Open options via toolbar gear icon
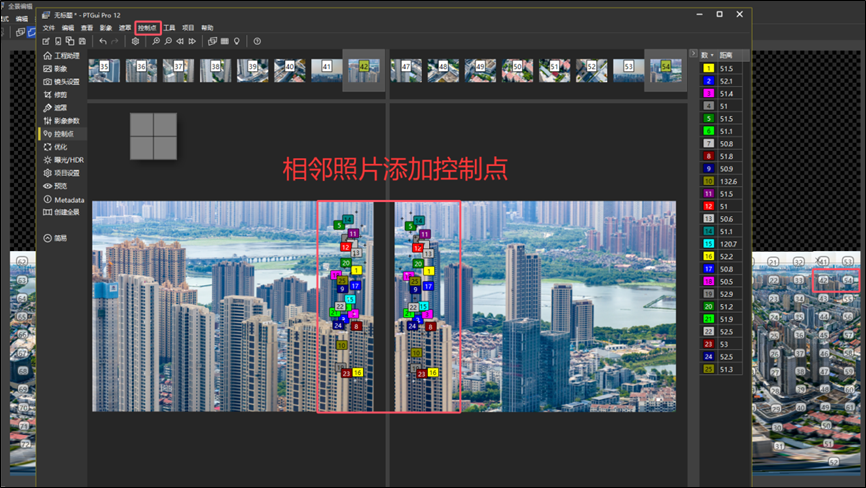Image resolution: width=866 pixels, height=488 pixels. [x=135, y=41]
